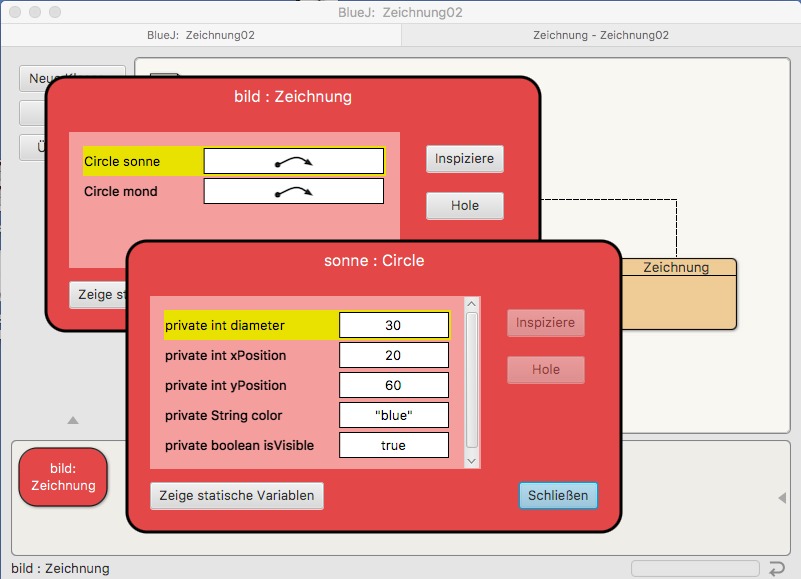Click the return arrow icon in status bar
This screenshot has width=801, height=579.
(x=777, y=569)
